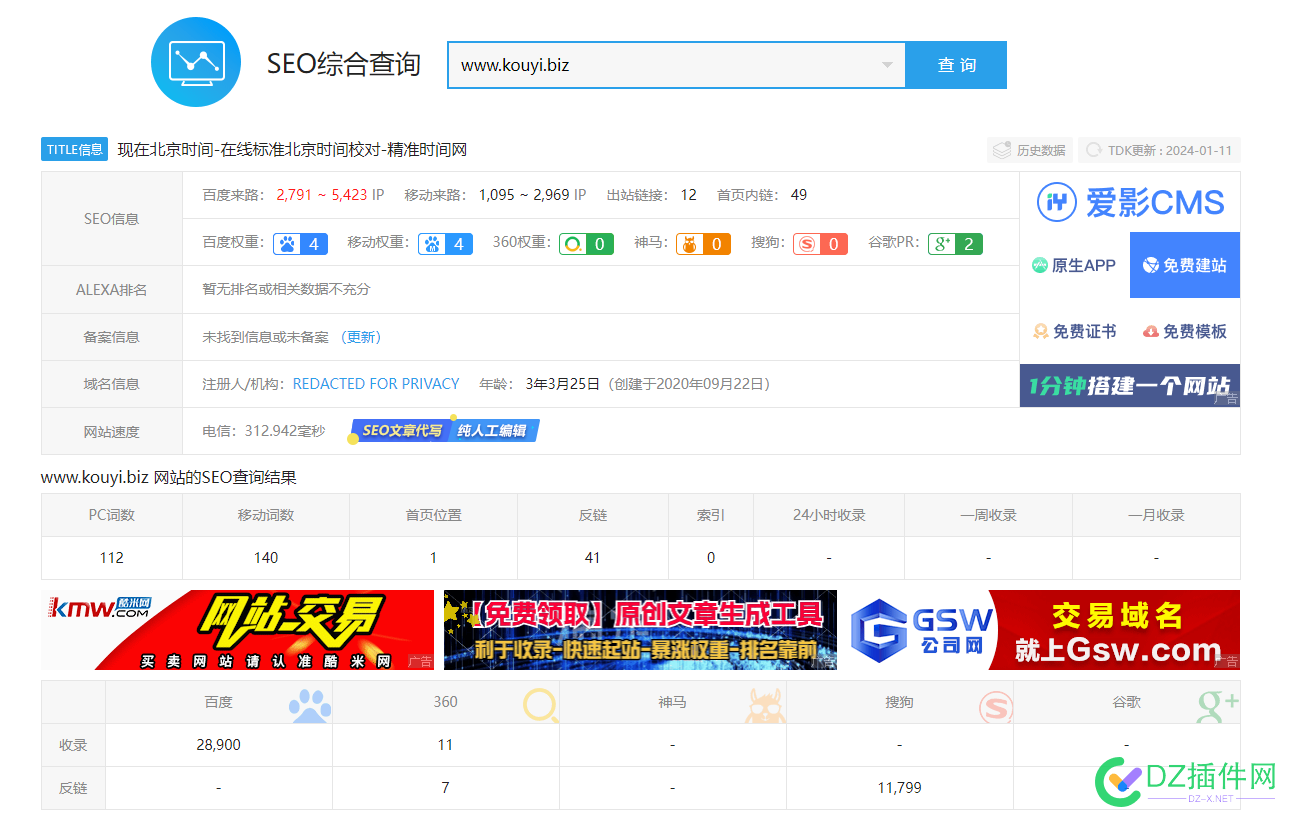The height and width of the screenshot is (822, 1295).
Task: Click the 搜狗 red weight badge
Action: [x=821, y=243]
